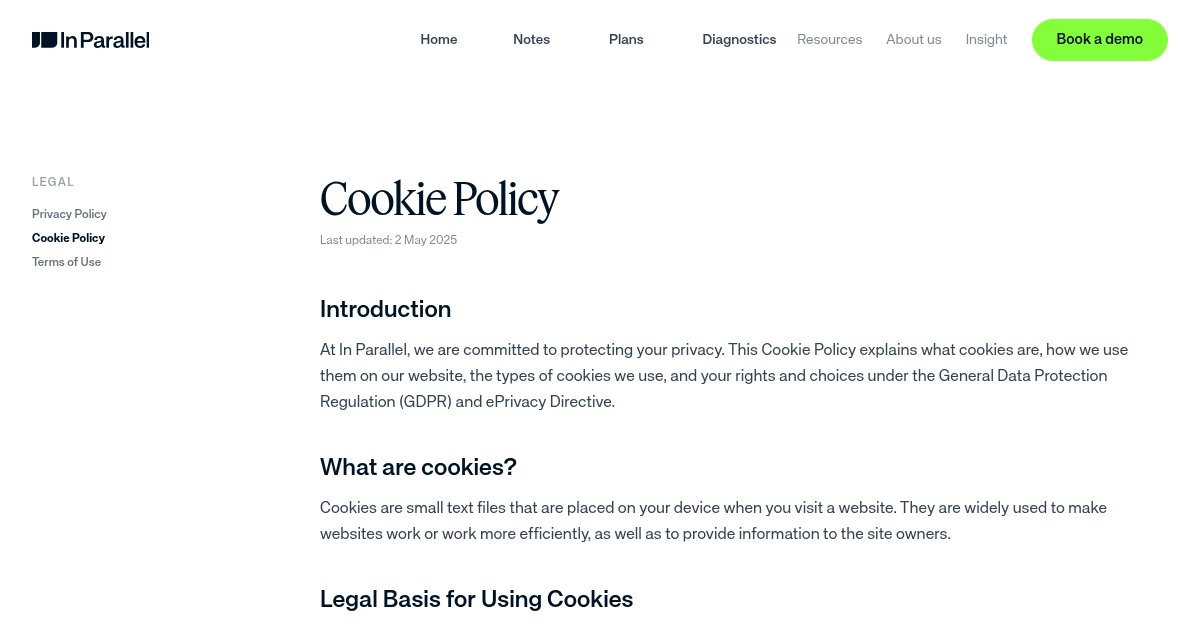Click the In Parallel logo icon

pyautogui.click(x=44, y=40)
